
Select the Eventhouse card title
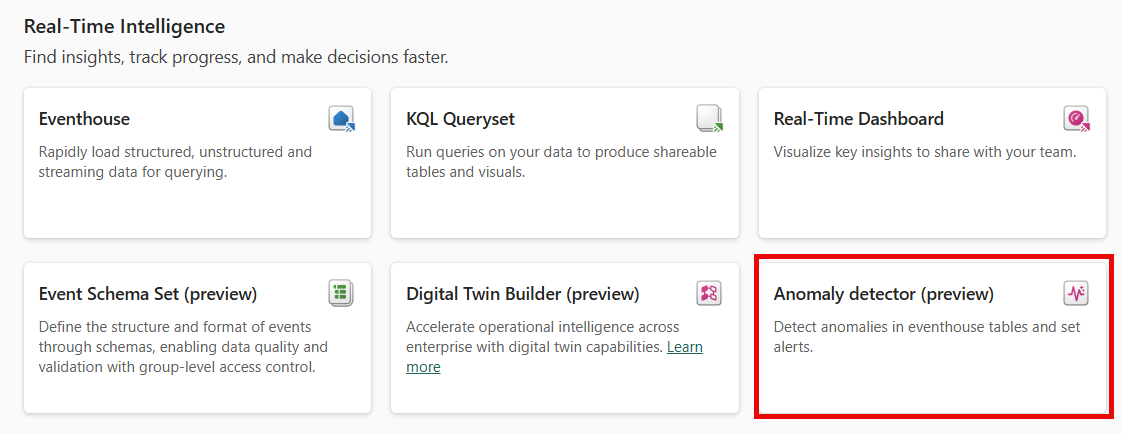(x=84, y=119)
